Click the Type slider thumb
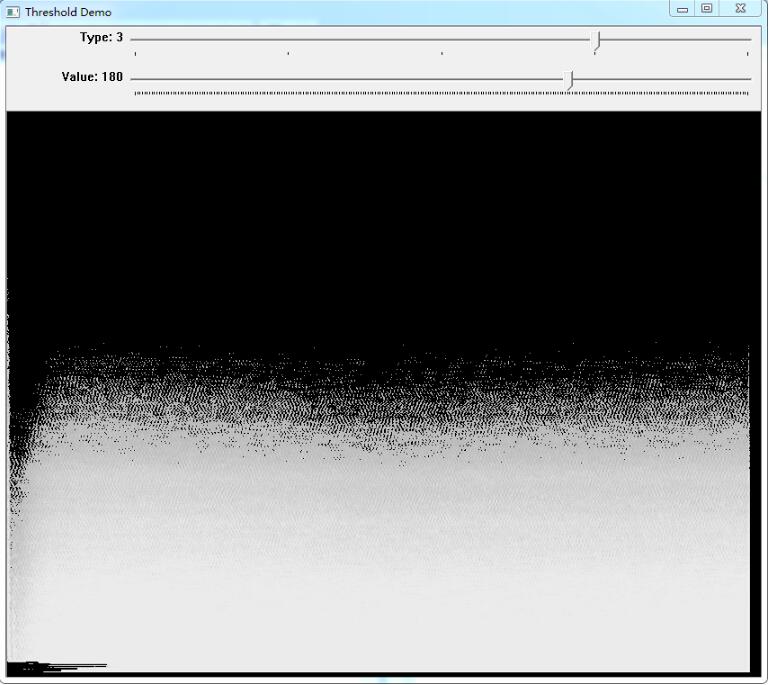This screenshot has height=685, width=770. point(597,41)
